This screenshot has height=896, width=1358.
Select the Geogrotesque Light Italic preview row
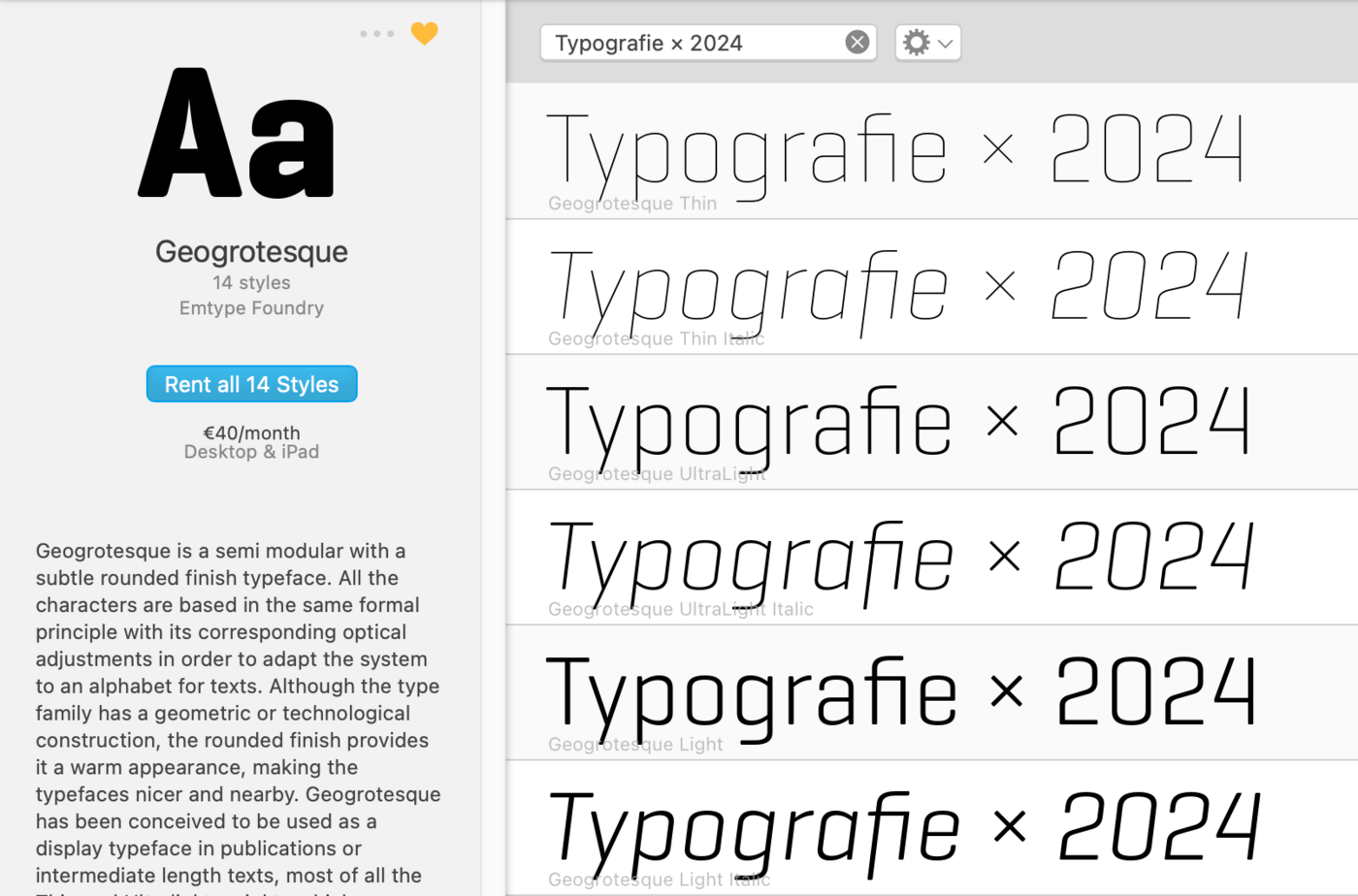[x=932, y=828]
